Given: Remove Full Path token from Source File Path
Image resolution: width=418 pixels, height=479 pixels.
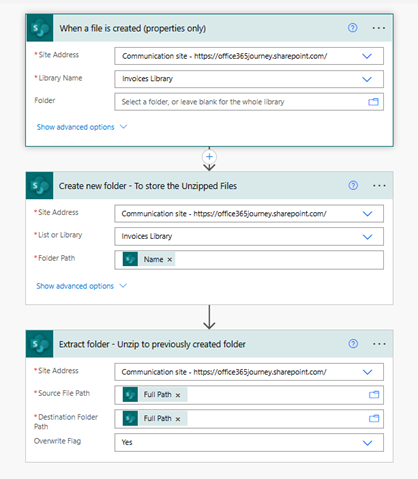Looking at the screenshot, I should click(x=178, y=395).
